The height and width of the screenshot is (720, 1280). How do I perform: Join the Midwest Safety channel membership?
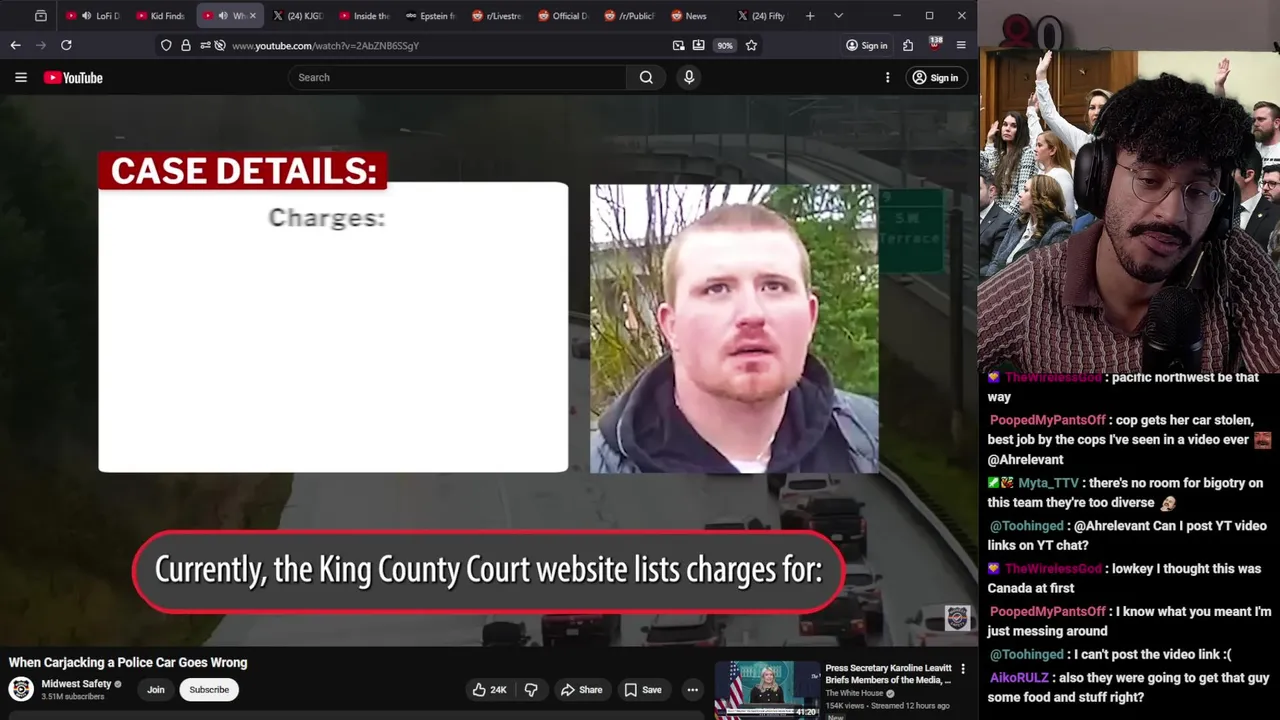(x=156, y=689)
